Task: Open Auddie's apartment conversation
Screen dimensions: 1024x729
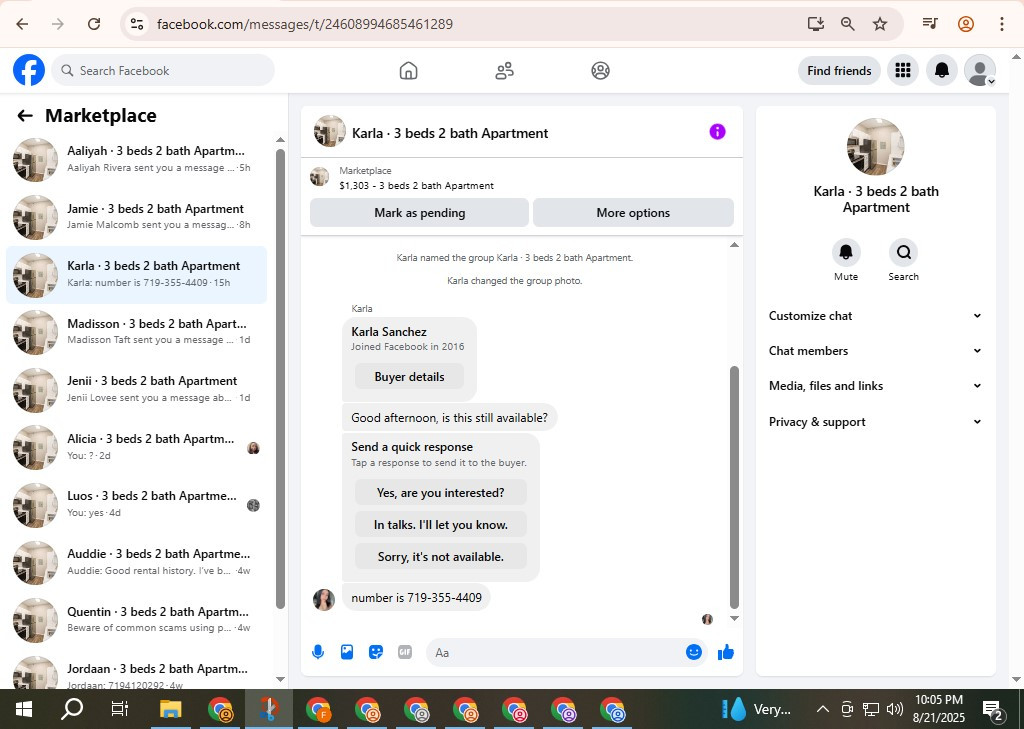Action: coord(136,562)
